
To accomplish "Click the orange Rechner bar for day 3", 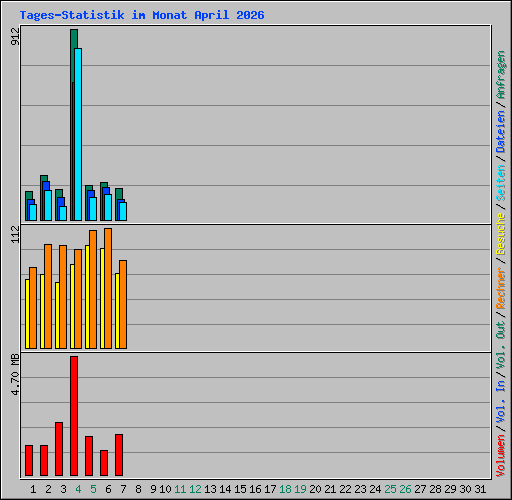I will pos(63,297).
